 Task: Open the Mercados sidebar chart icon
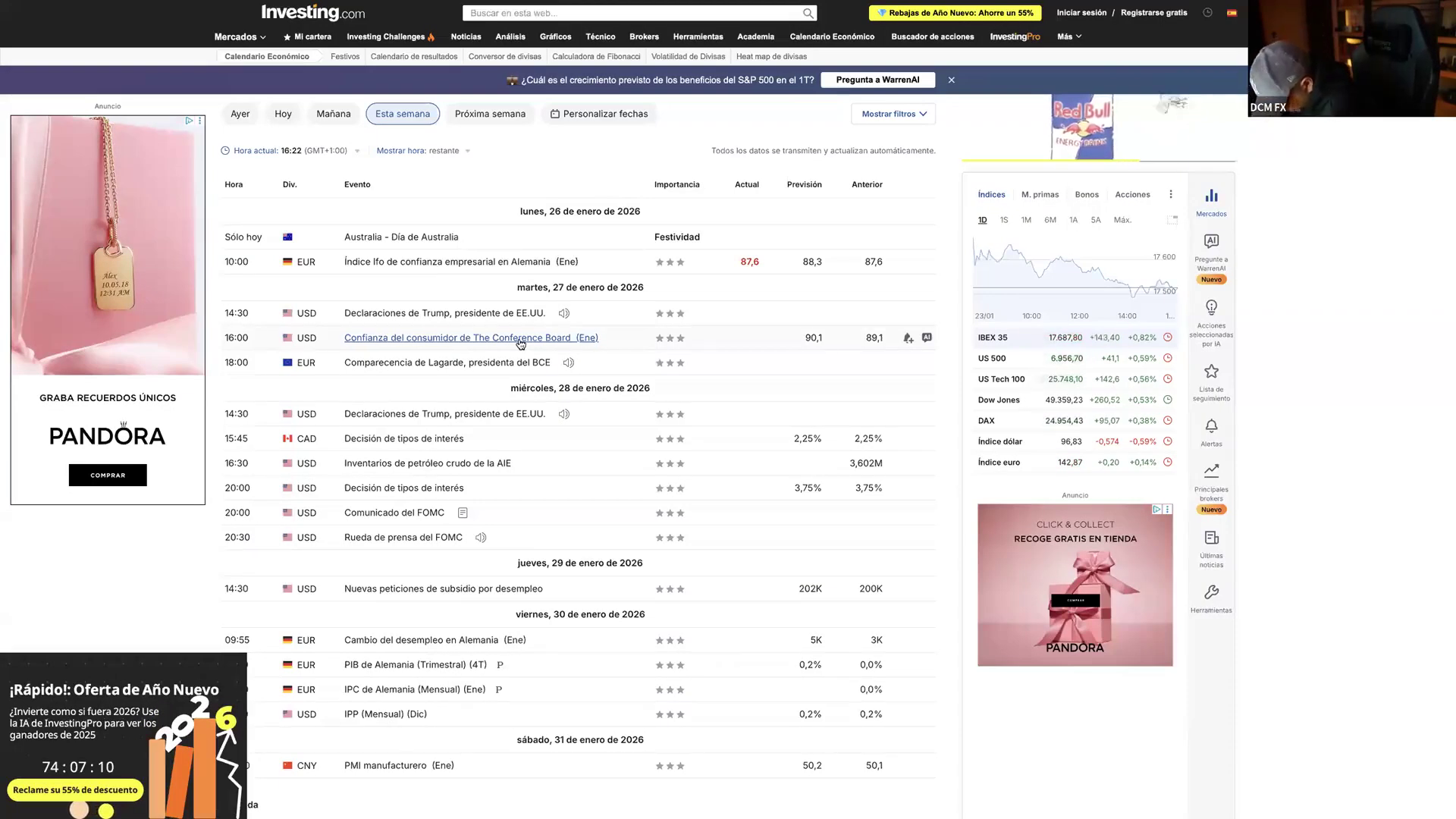tap(1211, 196)
